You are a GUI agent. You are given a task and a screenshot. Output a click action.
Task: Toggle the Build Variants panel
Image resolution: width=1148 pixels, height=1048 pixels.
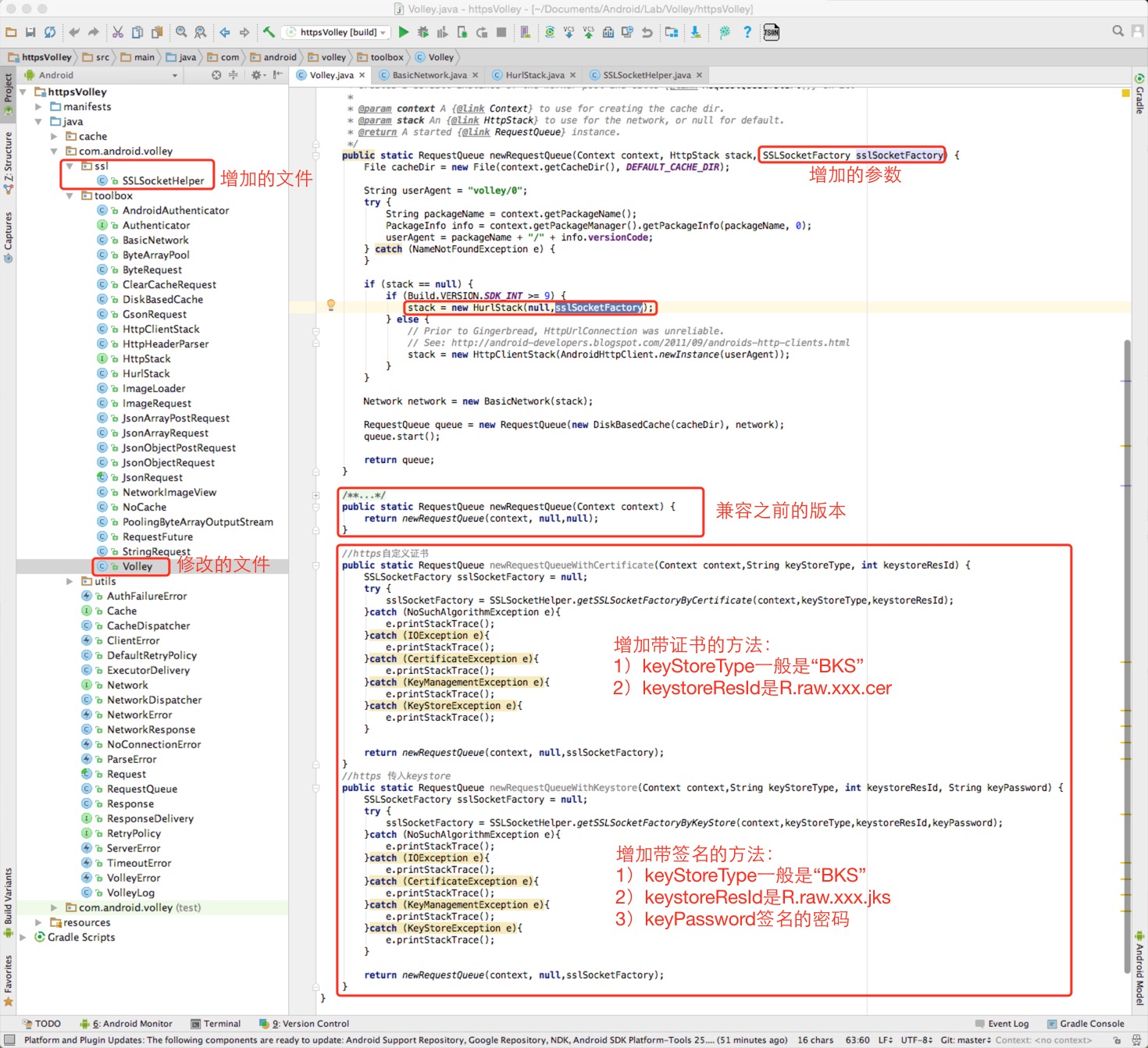(x=8, y=903)
